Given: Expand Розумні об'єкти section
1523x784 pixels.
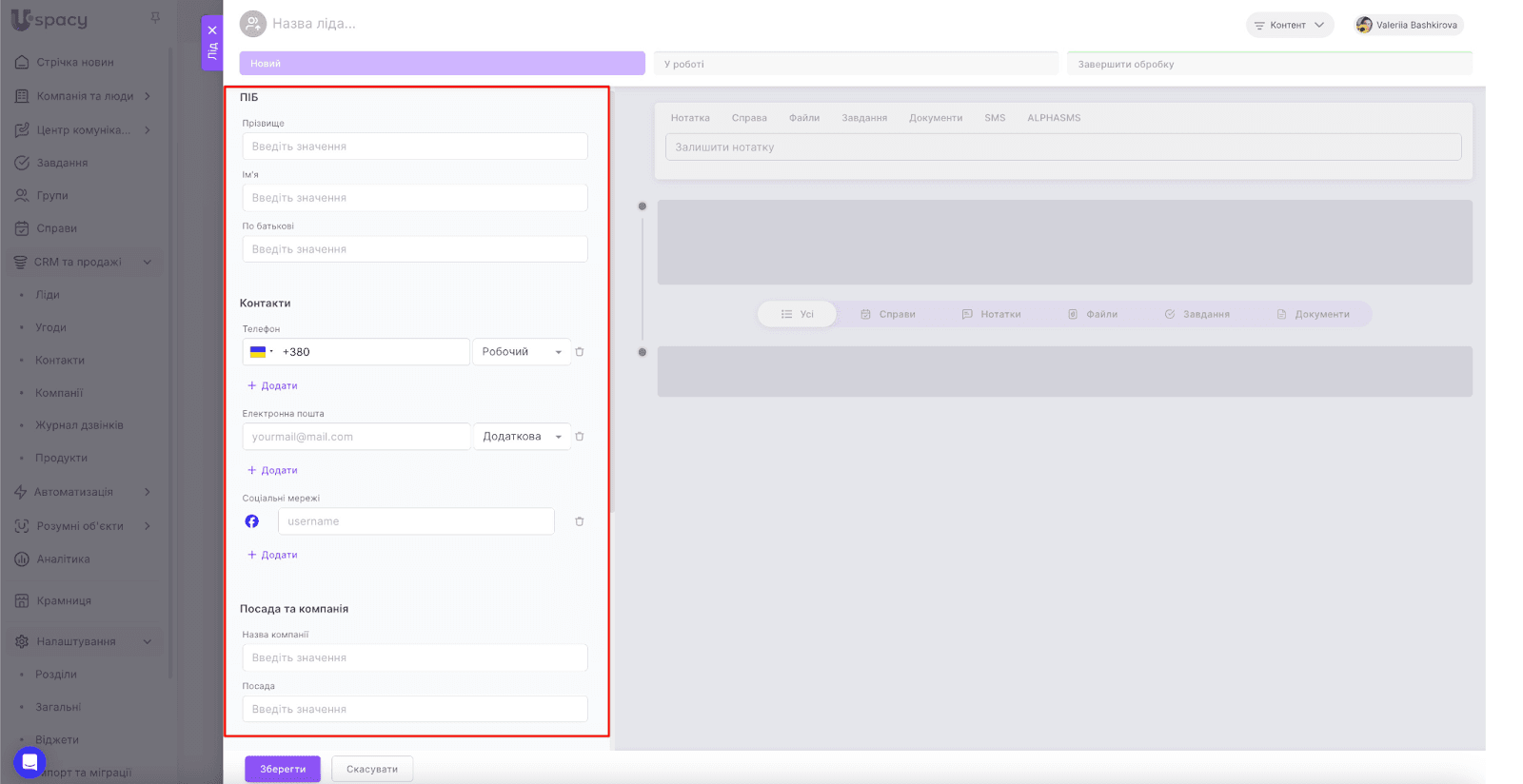Looking at the screenshot, I should 148,526.
